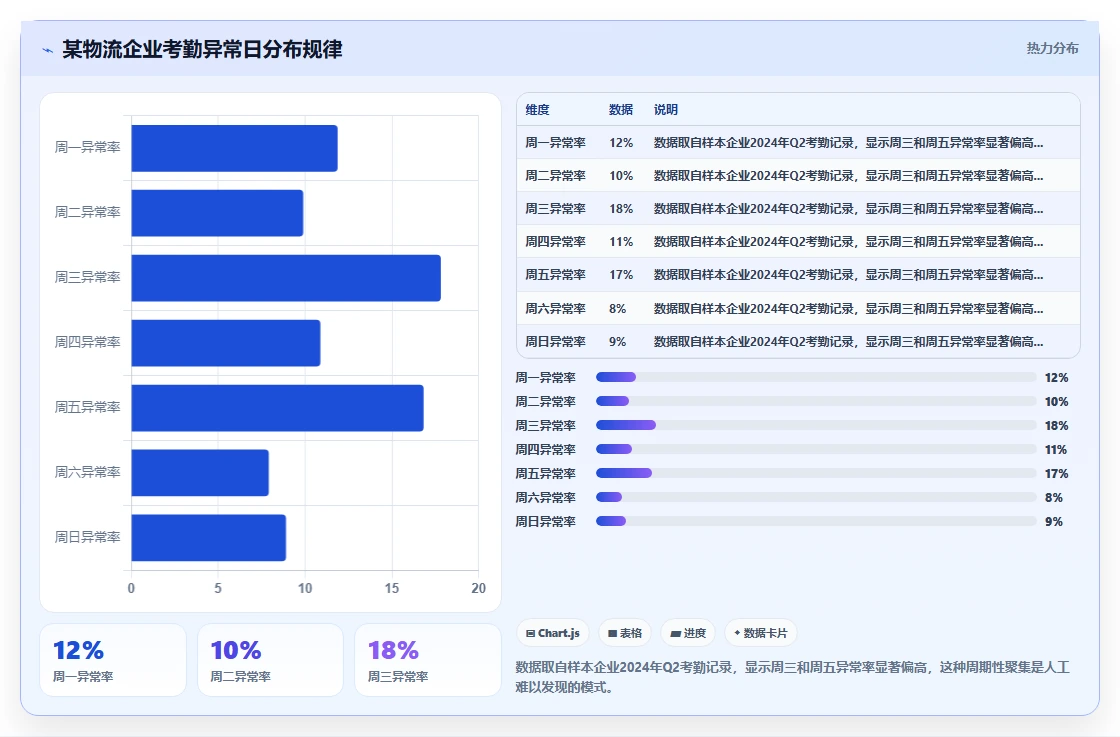Click the 周一异常率 progress bar
Screen dimensions: 1120x737
pyautogui.click(x=816, y=377)
